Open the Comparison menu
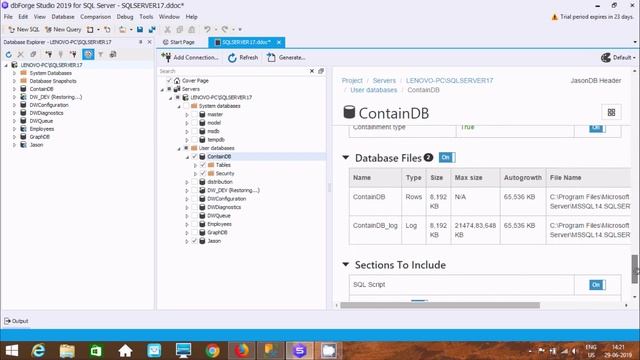This screenshot has width=640, height=360. click(x=96, y=17)
